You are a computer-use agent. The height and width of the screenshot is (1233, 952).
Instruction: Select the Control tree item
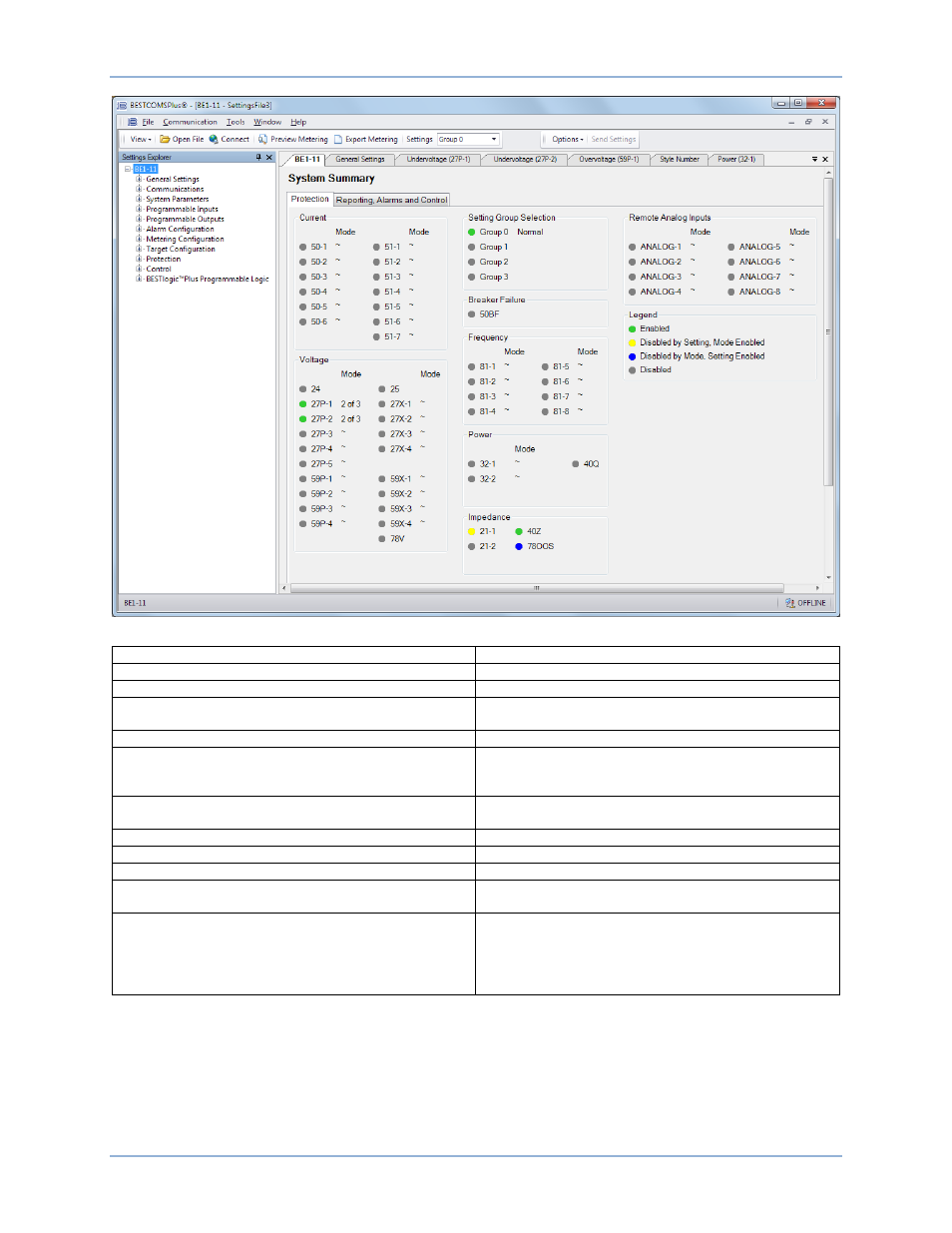click(159, 269)
